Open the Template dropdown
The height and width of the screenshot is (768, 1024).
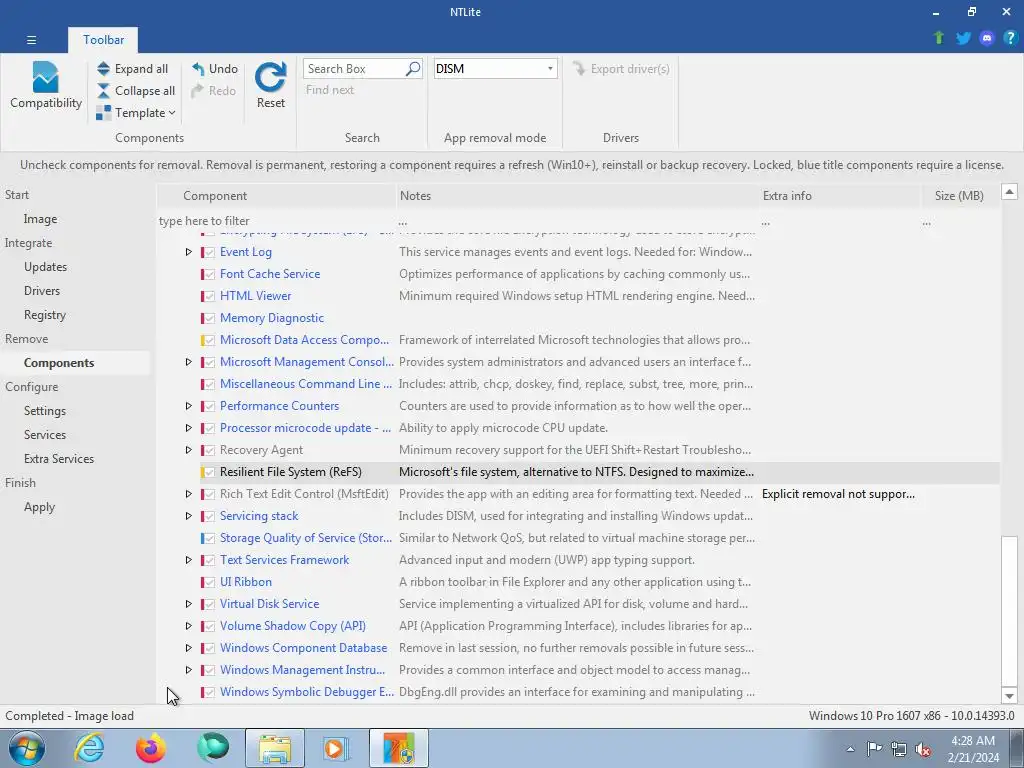pyautogui.click(x=136, y=113)
